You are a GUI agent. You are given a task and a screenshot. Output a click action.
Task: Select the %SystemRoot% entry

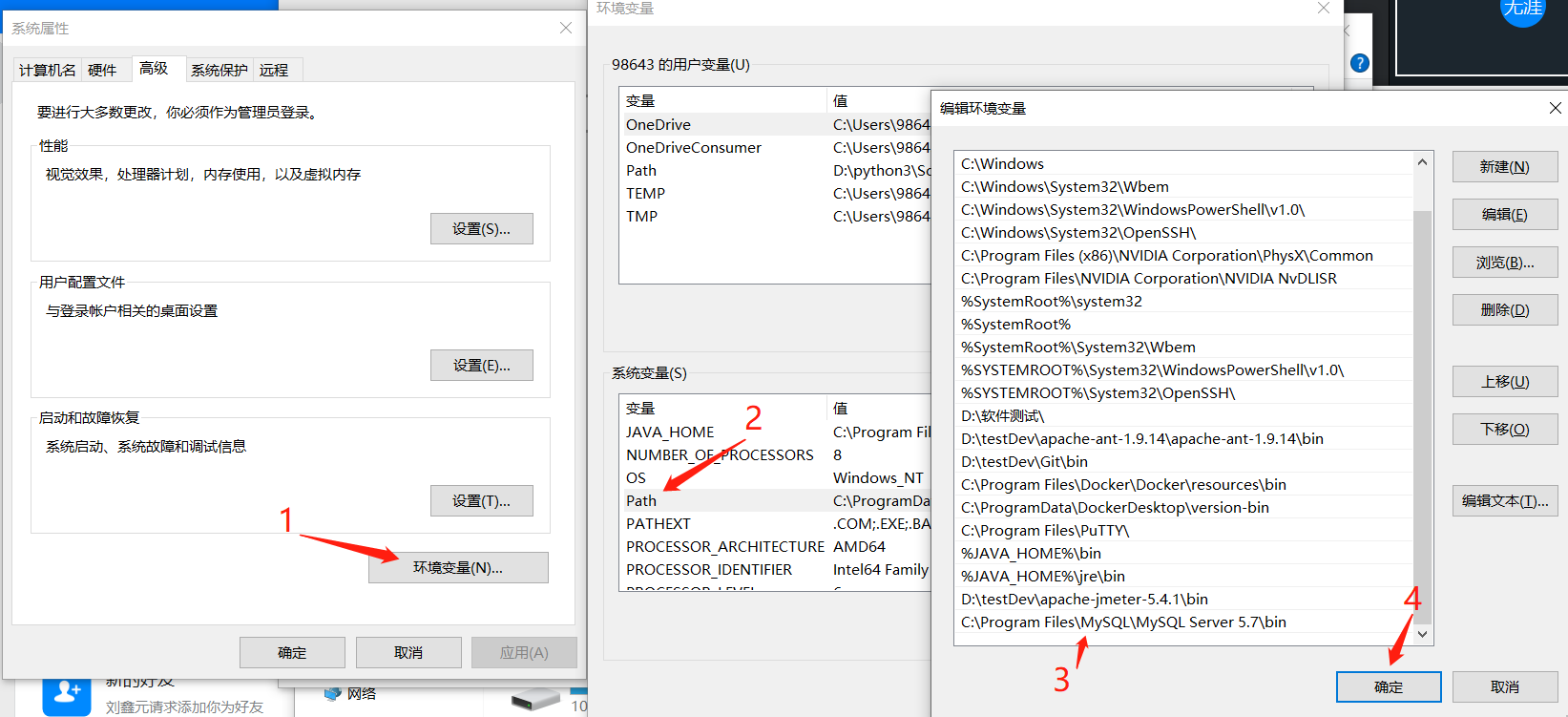(1183, 325)
